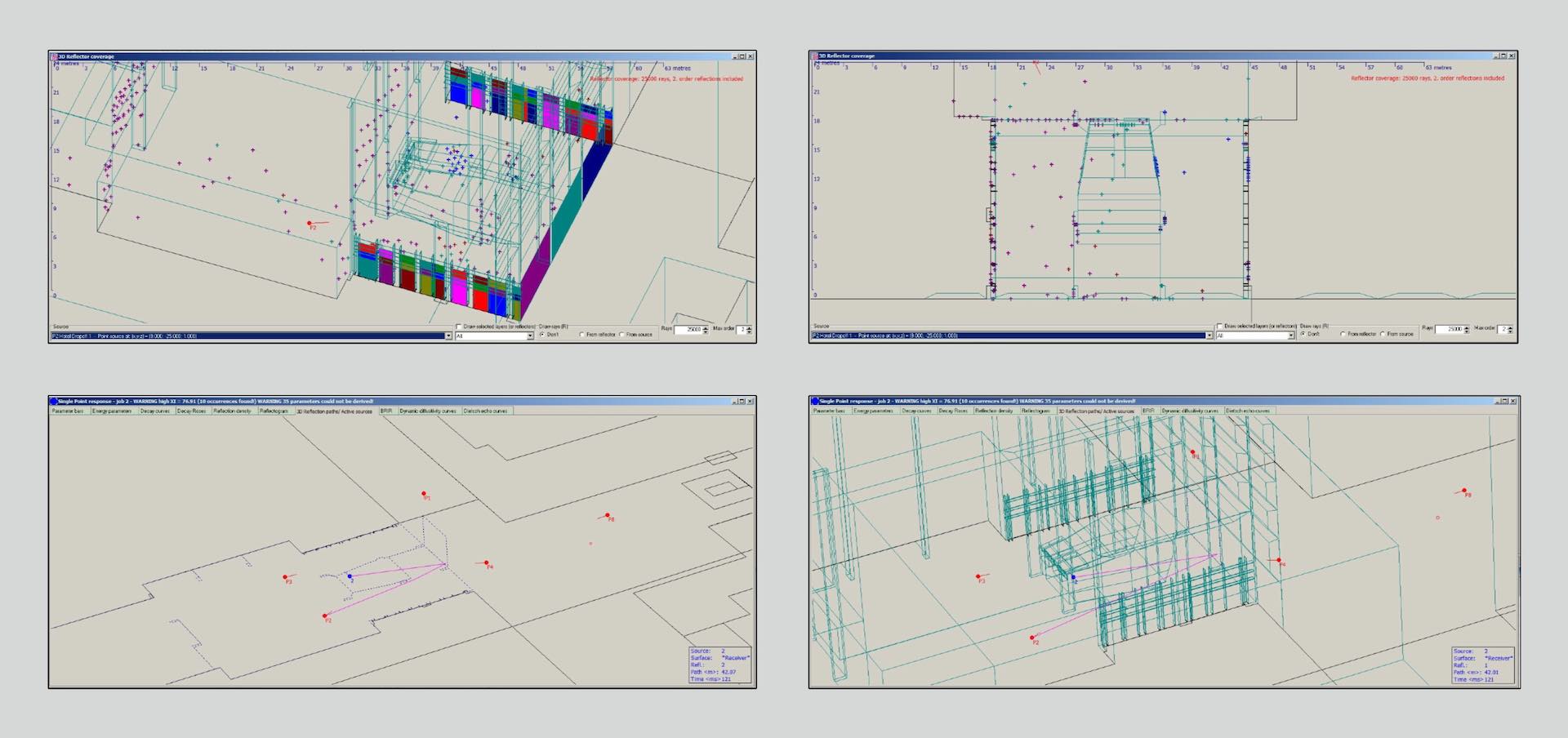
Task: Enable 'Draw selected layers' checkbox in isometric view
Action: coord(458,327)
